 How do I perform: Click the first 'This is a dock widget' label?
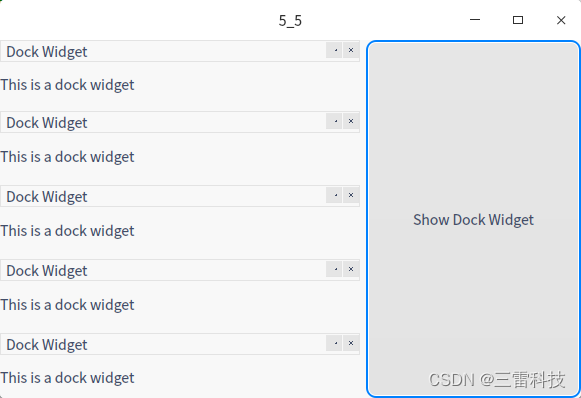(x=67, y=85)
